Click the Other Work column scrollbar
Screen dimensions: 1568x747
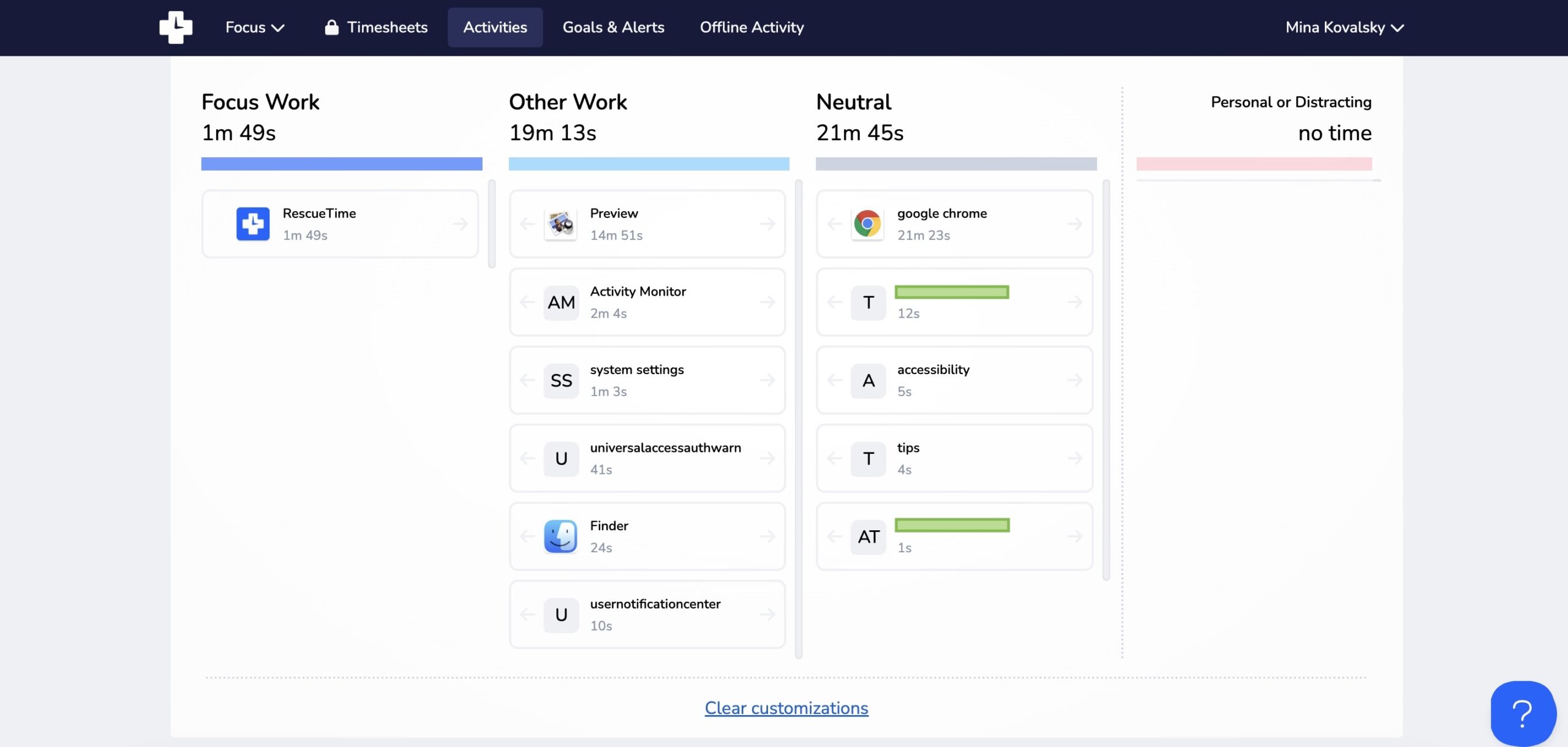click(x=798, y=419)
